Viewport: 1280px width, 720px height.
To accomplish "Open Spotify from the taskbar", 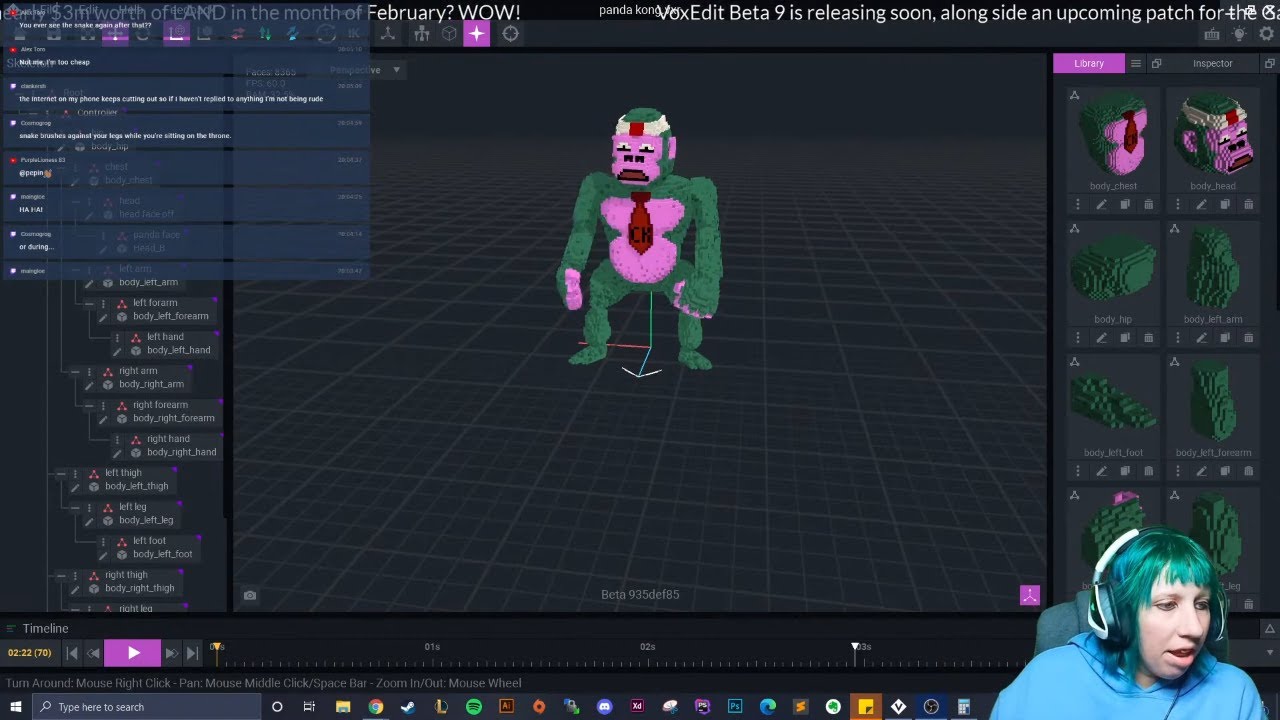I will [x=474, y=707].
